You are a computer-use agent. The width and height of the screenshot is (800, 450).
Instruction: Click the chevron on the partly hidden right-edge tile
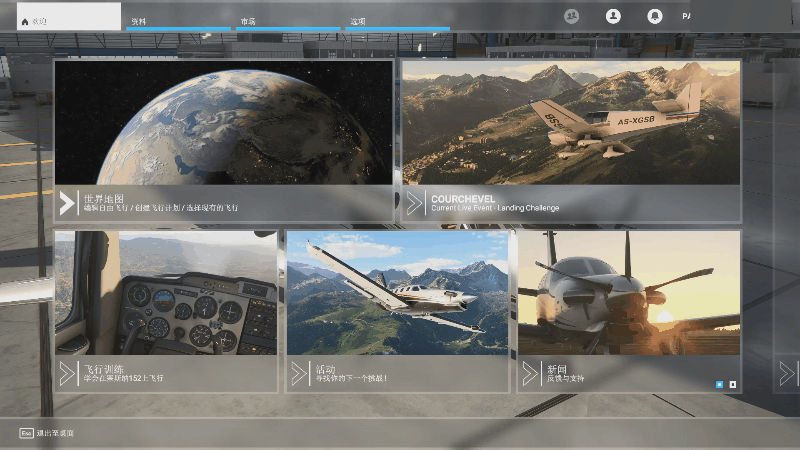787,373
